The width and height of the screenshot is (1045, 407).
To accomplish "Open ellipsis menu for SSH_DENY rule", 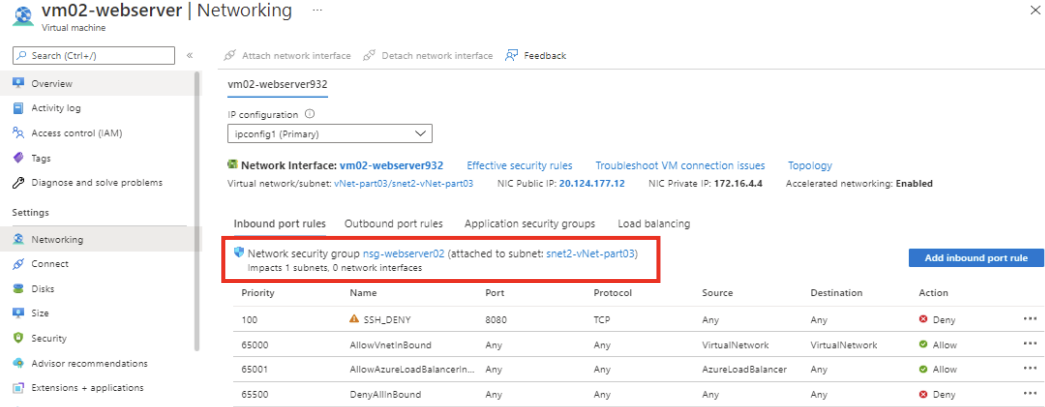I will (x=1030, y=319).
